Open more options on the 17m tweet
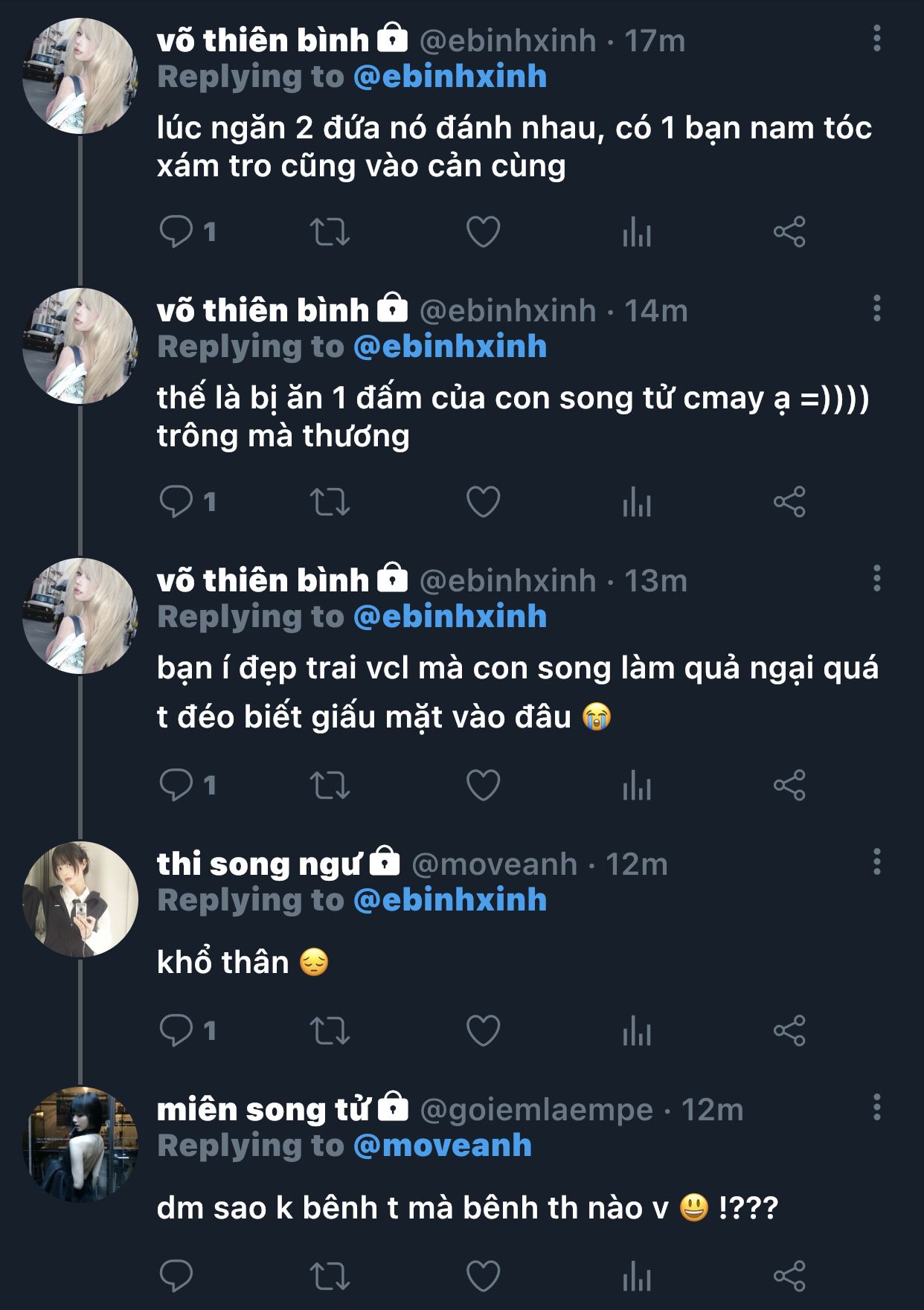 tap(877, 39)
